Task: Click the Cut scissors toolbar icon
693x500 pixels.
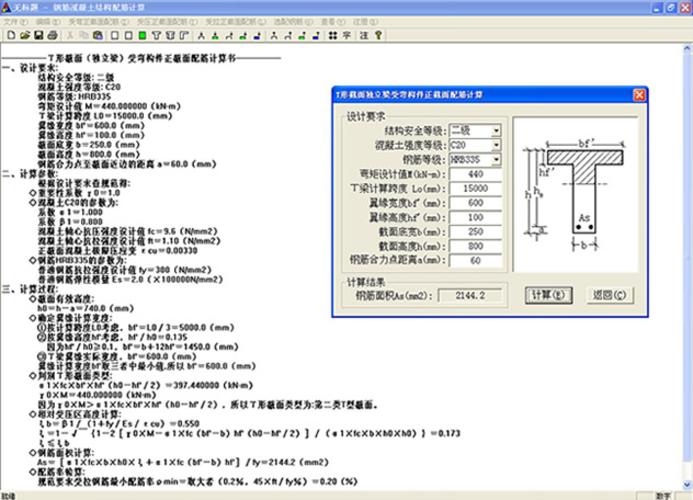Action: [70, 35]
